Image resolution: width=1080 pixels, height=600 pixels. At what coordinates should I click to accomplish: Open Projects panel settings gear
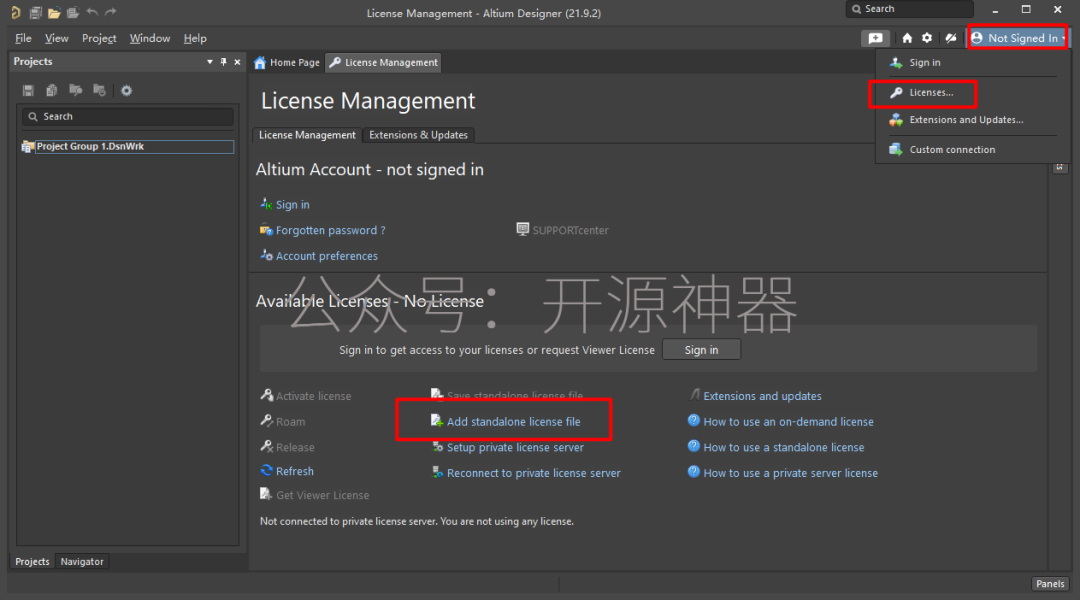127,90
